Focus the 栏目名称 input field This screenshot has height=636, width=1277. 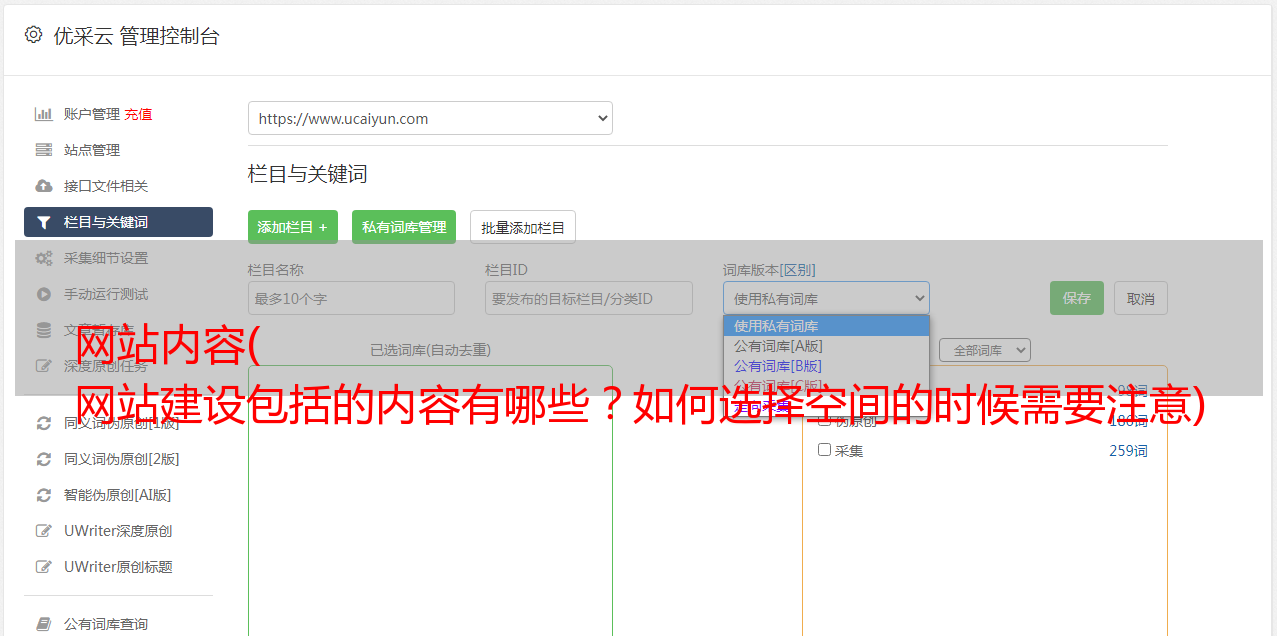(x=351, y=298)
